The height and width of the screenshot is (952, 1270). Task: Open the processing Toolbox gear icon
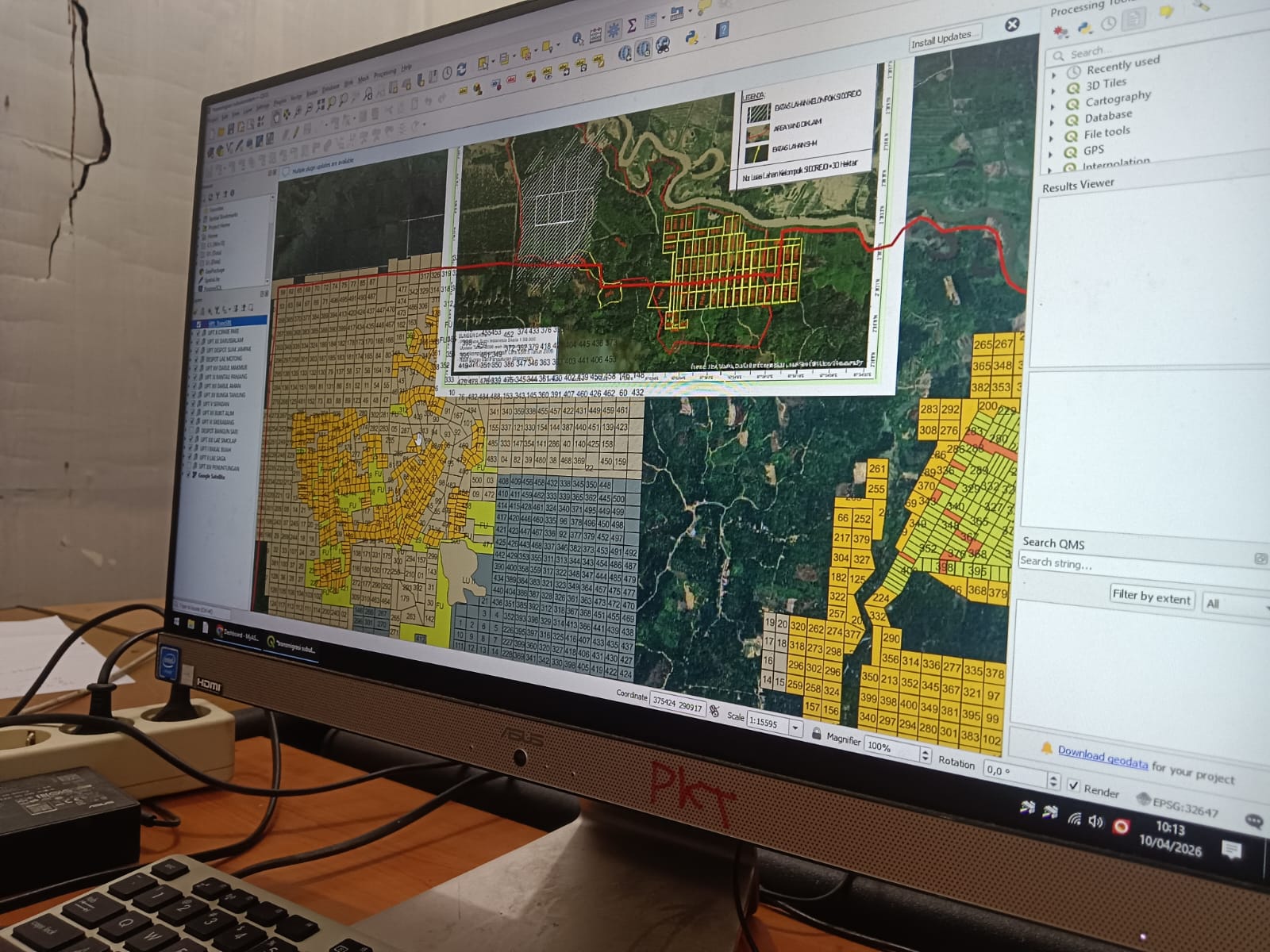click(x=613, y=30)
